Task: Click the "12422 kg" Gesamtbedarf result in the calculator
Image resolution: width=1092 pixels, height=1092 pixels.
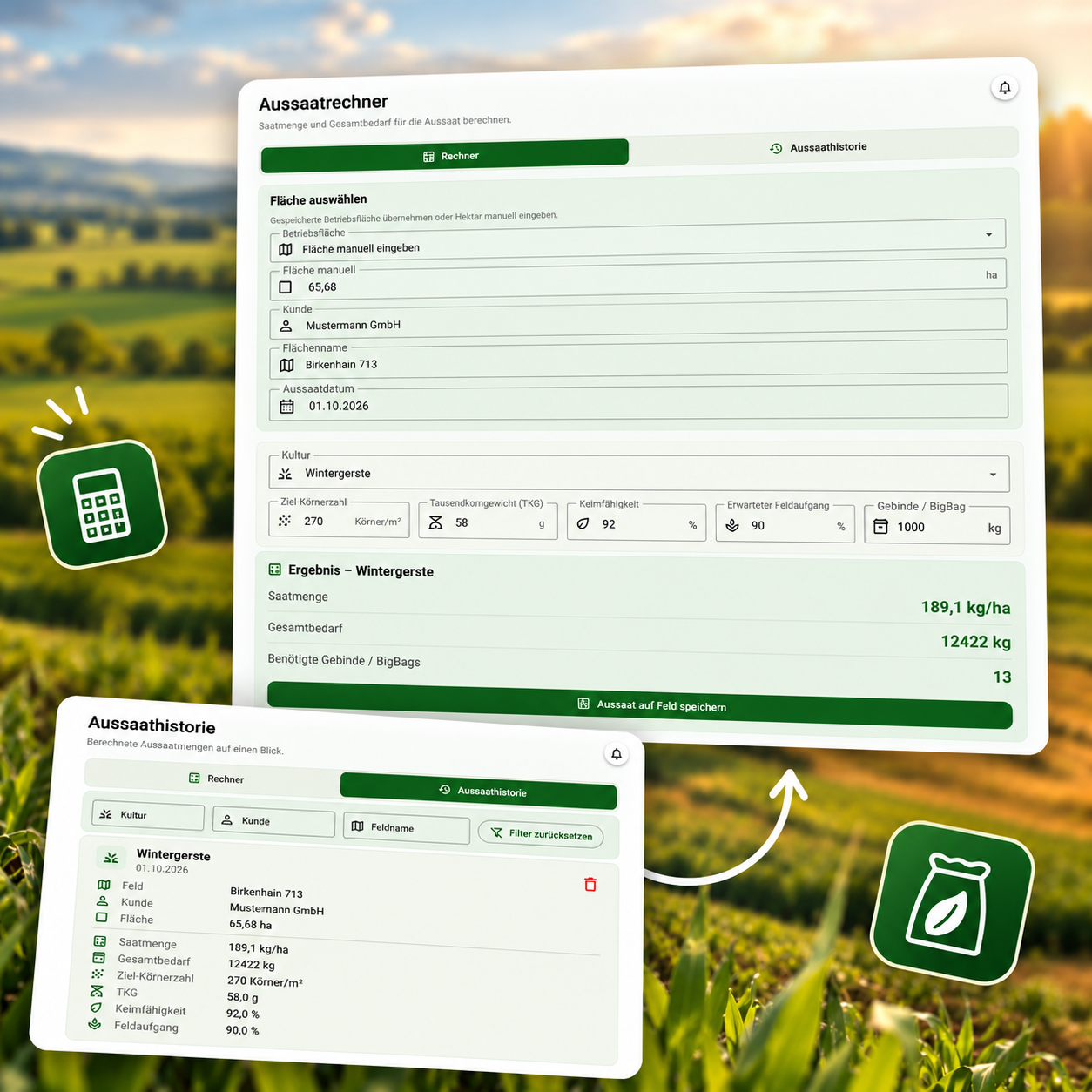Action: click(975, 643)
